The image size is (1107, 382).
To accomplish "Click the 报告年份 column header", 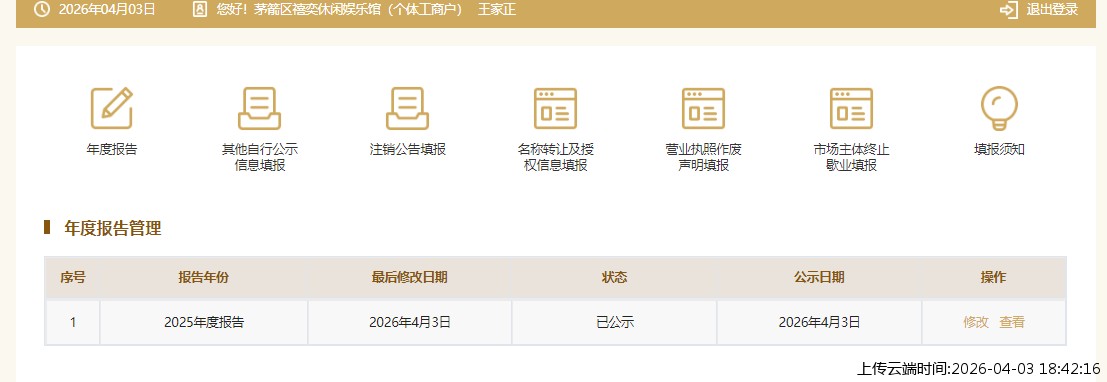I will click(204, 277).
